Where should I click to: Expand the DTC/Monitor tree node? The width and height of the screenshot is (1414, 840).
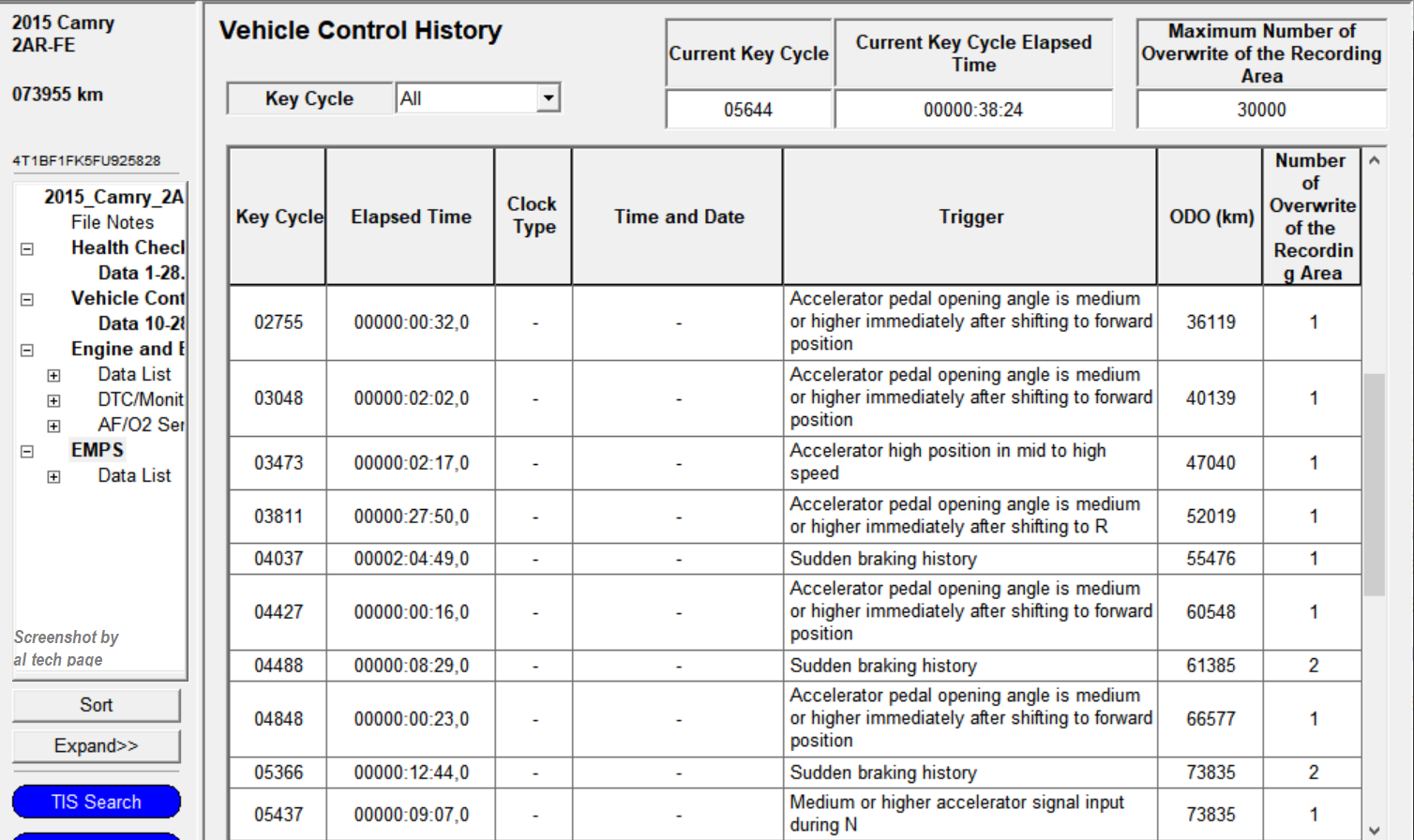(x=53, y=401)
